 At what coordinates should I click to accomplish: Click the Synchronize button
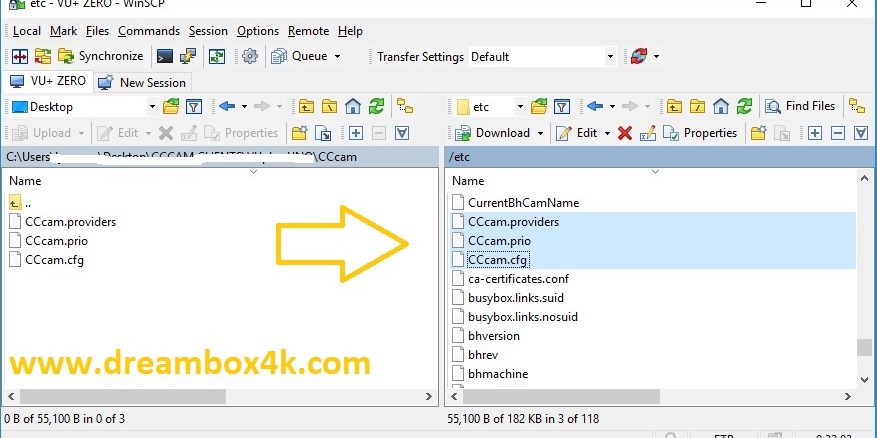(x=101, y=56)
